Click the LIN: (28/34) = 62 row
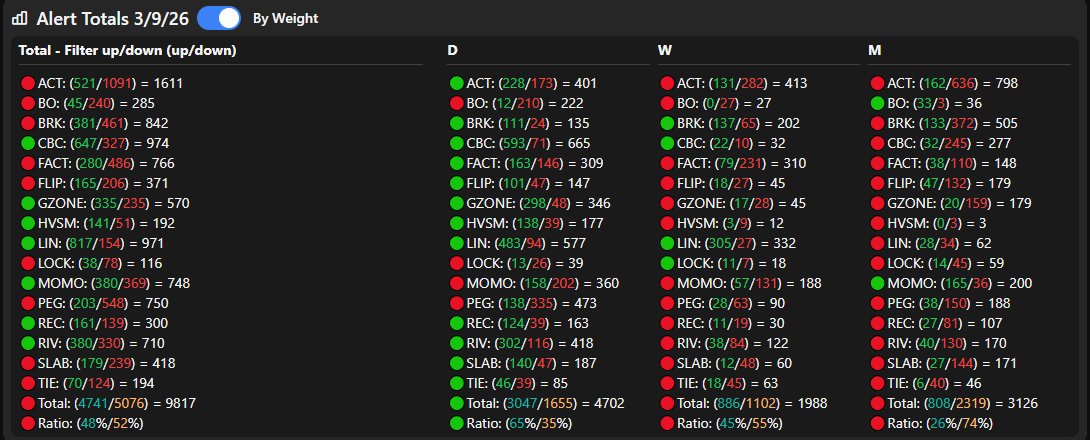 click(x=931, y=244)
